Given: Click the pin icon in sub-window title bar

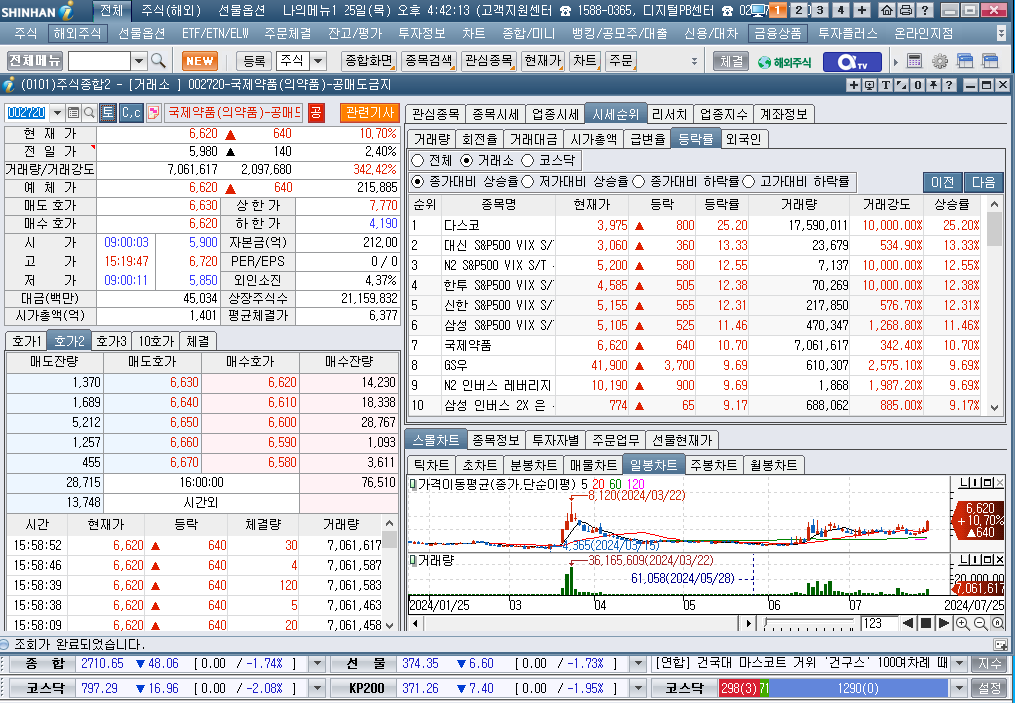Looking at the screenshot, I should coord(933,85).
